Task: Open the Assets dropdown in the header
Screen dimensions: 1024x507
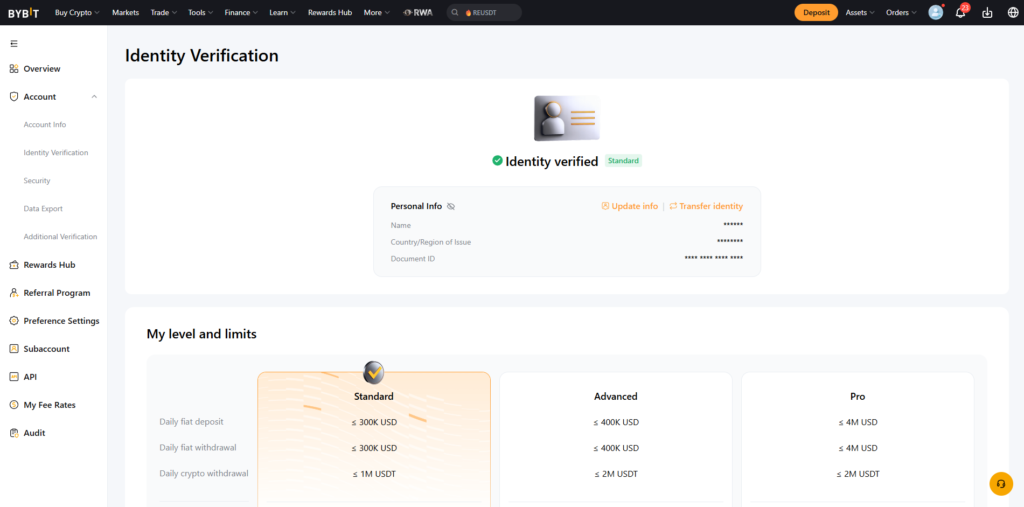Action: (860, 12)
